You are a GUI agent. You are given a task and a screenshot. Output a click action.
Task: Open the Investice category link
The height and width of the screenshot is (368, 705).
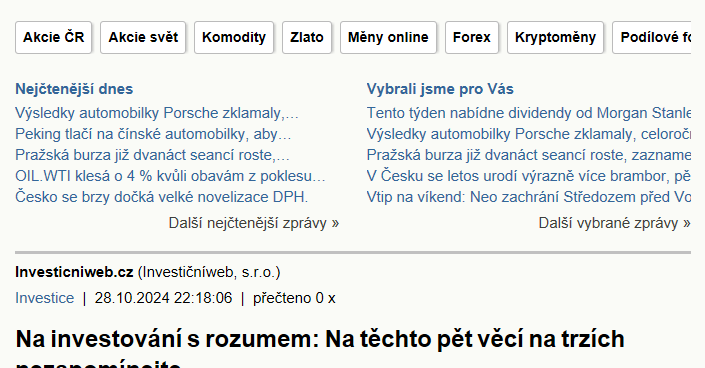[x=45, y=298]
